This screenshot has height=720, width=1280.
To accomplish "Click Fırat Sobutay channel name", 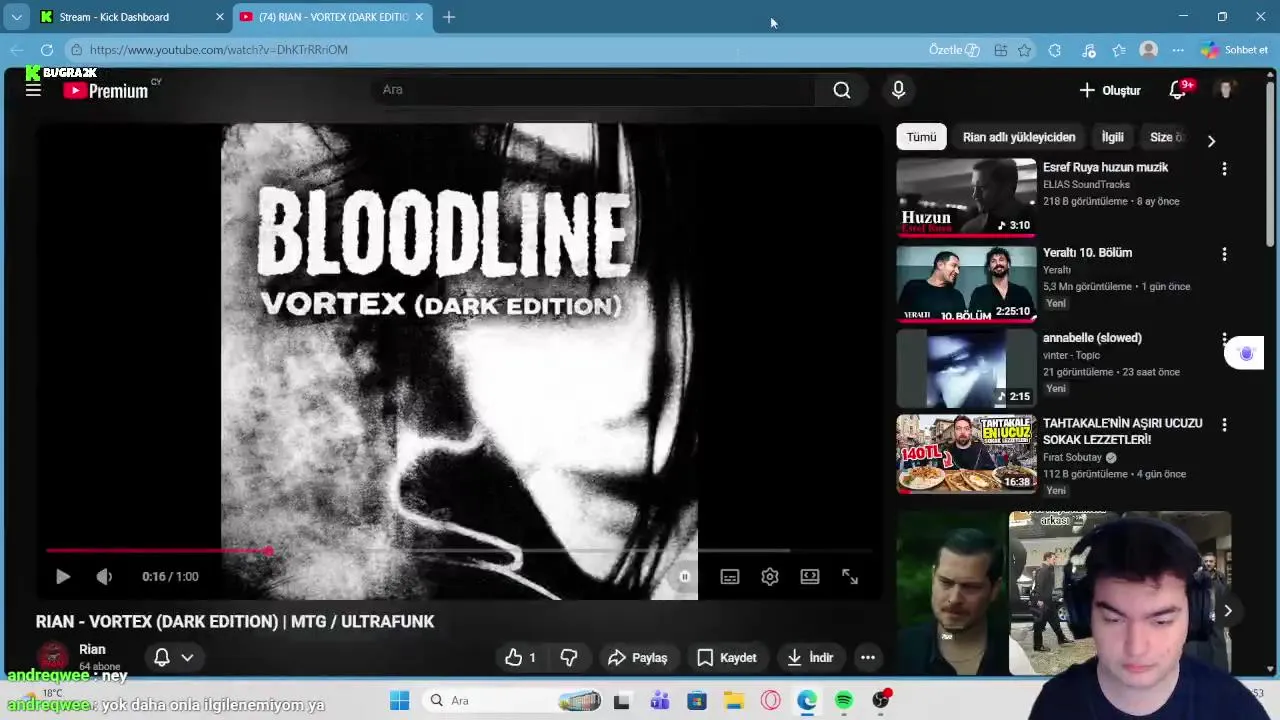I will 1072,457.
